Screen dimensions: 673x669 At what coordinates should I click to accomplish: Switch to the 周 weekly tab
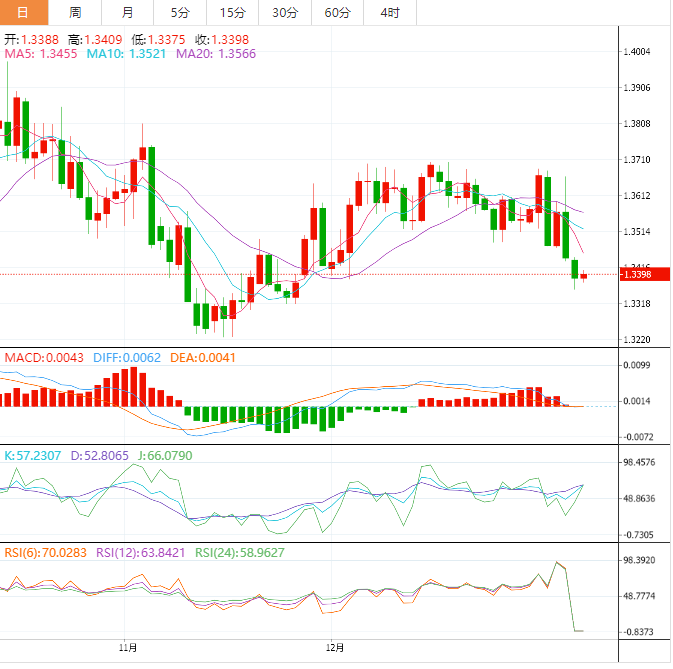click(75, 12)
